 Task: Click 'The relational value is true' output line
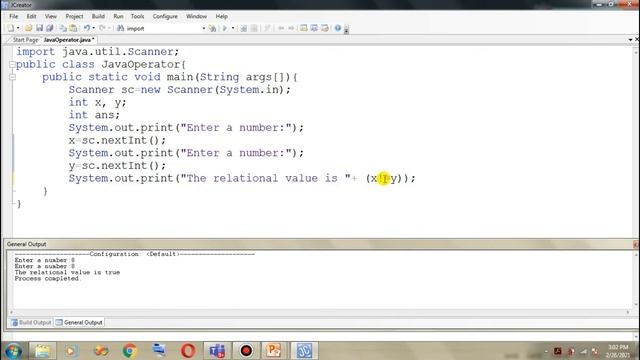point(67,272)
